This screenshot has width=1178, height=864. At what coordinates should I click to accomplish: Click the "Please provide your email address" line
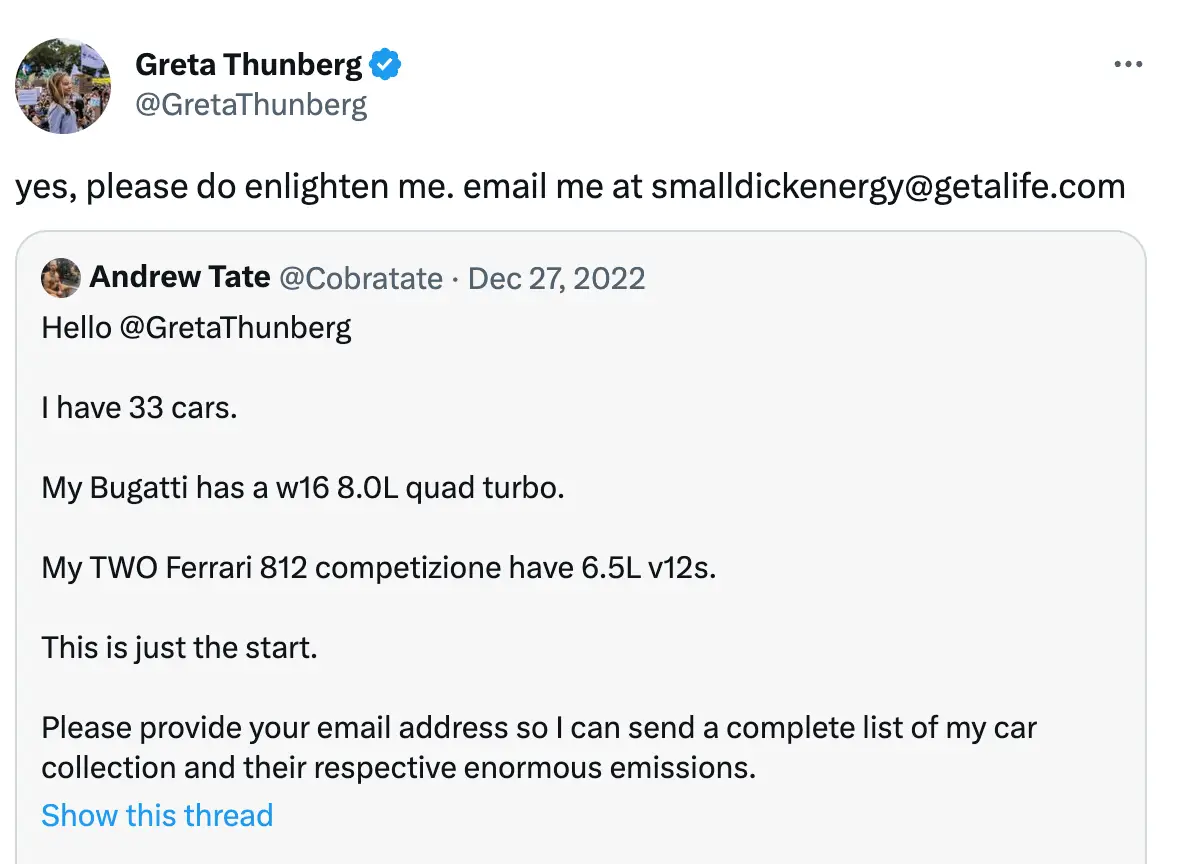[538, 728]
